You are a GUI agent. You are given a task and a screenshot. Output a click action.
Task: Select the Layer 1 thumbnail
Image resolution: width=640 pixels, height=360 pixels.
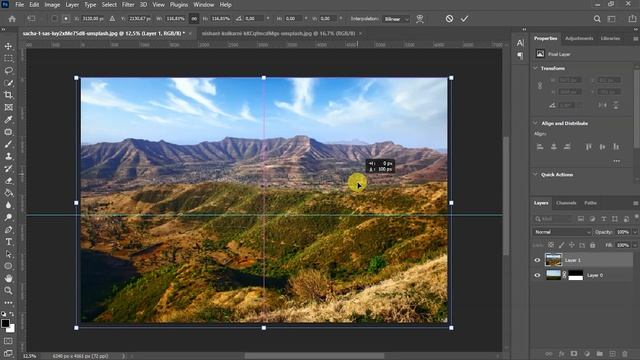click(x=553, y=260)
